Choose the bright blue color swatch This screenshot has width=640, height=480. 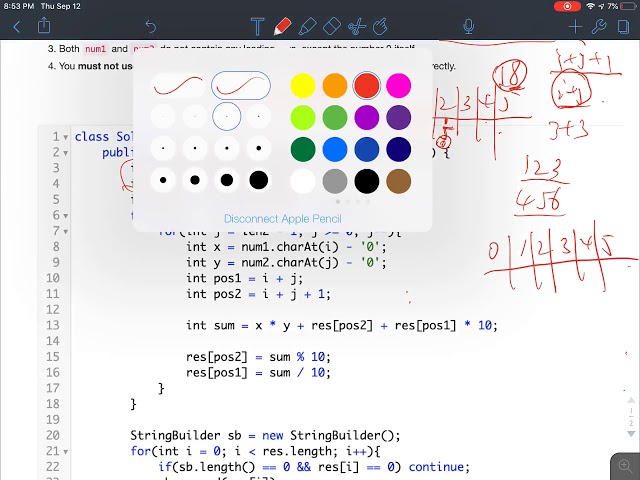tap(335, 149)
